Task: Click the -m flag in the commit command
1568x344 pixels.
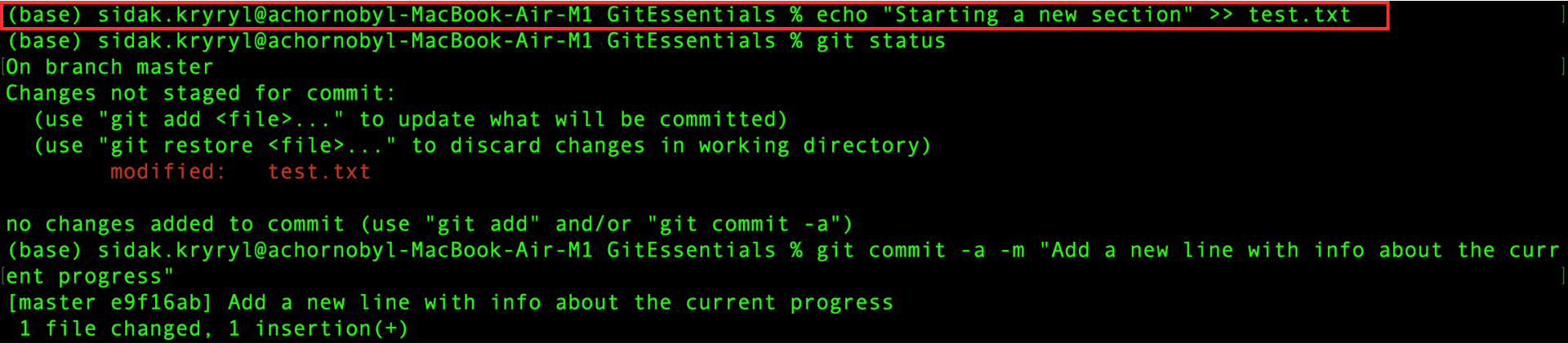Action: 1012,250
